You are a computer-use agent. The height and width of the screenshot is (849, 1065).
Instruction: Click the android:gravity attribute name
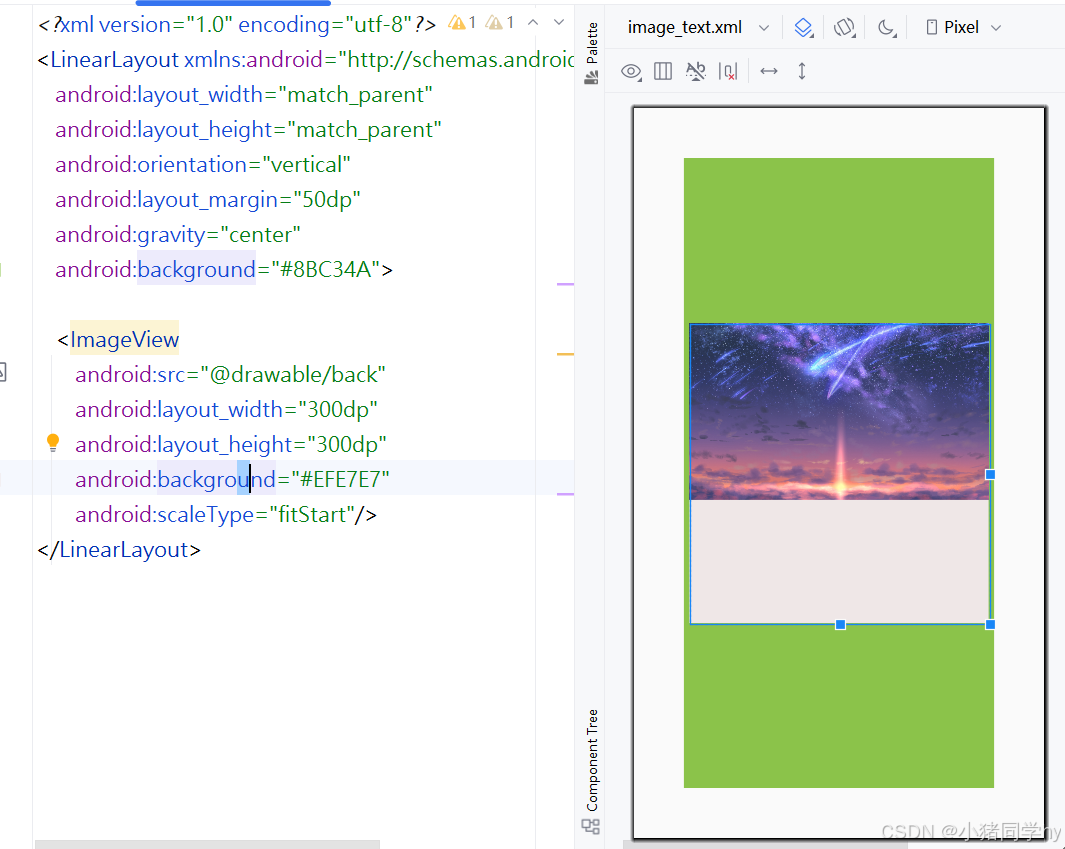click(x=130, y=234)
